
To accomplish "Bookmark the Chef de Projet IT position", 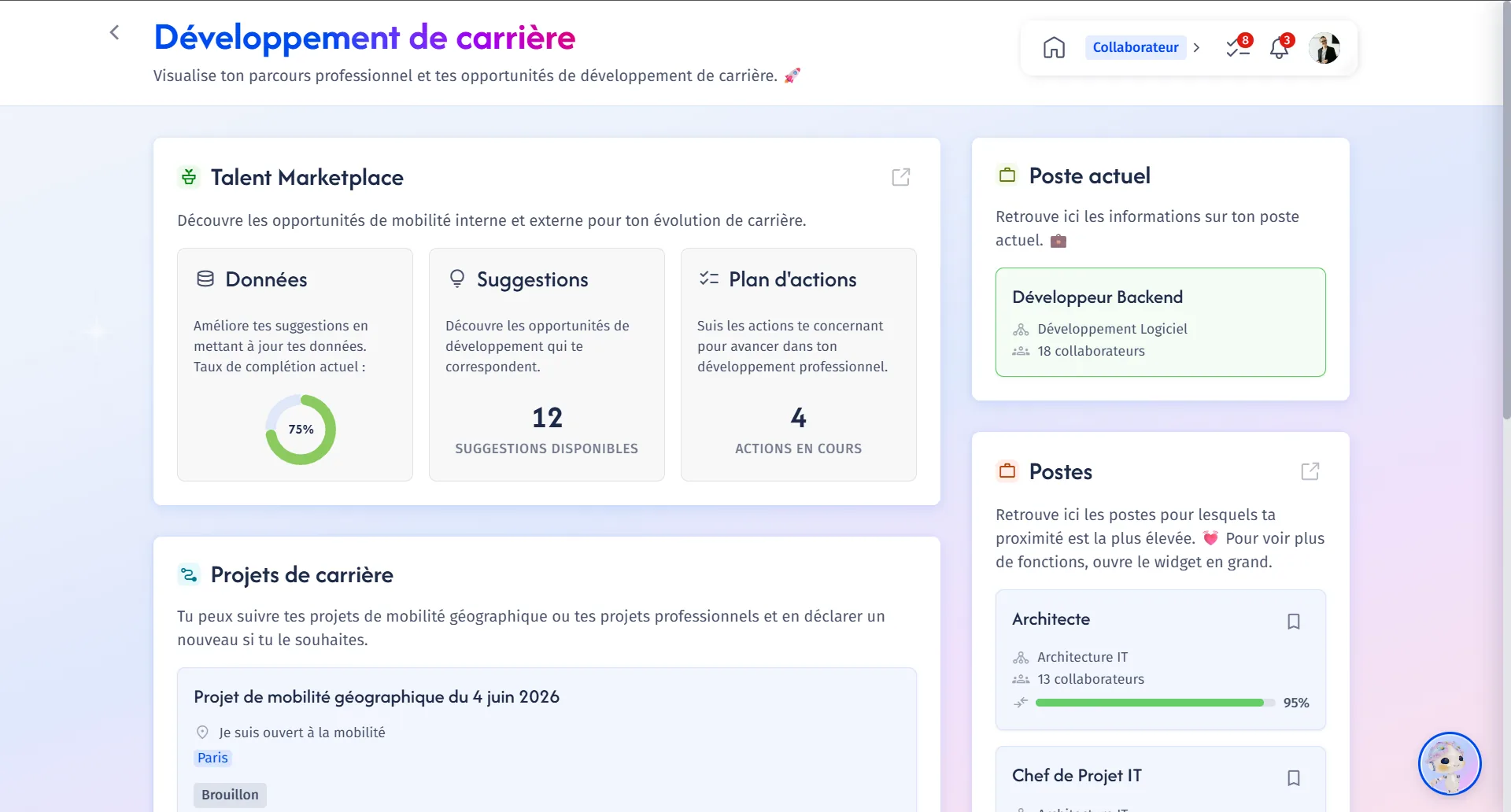I will [1294, 778].
